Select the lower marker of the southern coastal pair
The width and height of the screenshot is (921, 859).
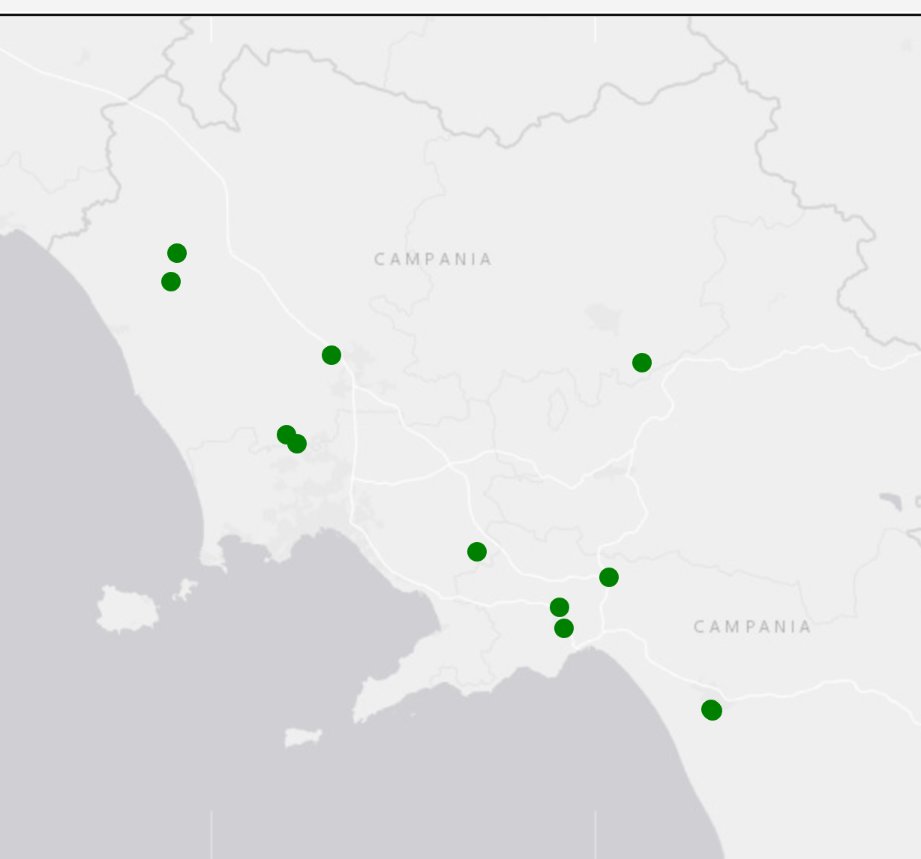pos(563,629)
